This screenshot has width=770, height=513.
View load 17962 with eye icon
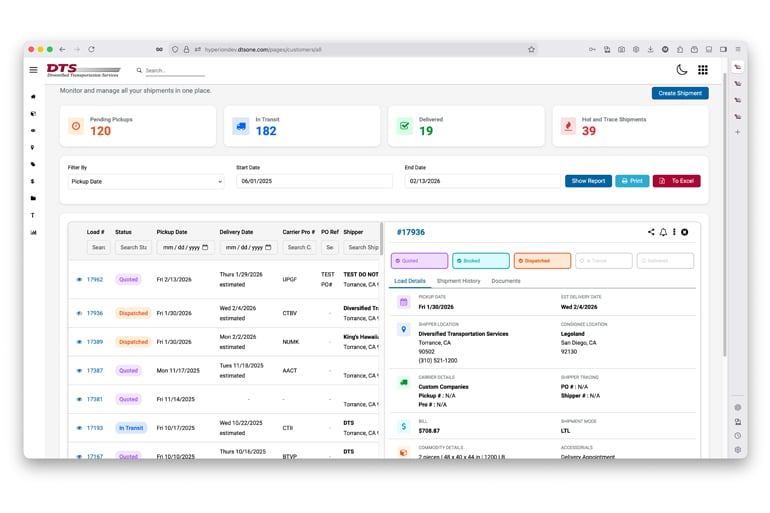79,279
